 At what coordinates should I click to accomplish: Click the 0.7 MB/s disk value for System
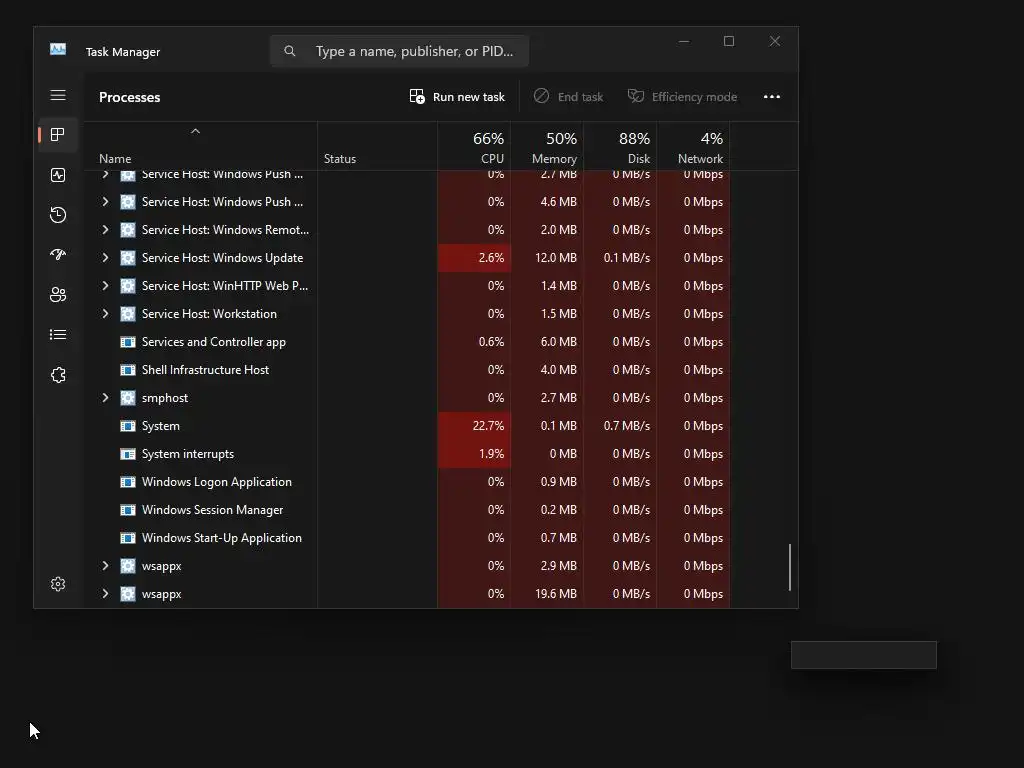(x=627, y=426)
